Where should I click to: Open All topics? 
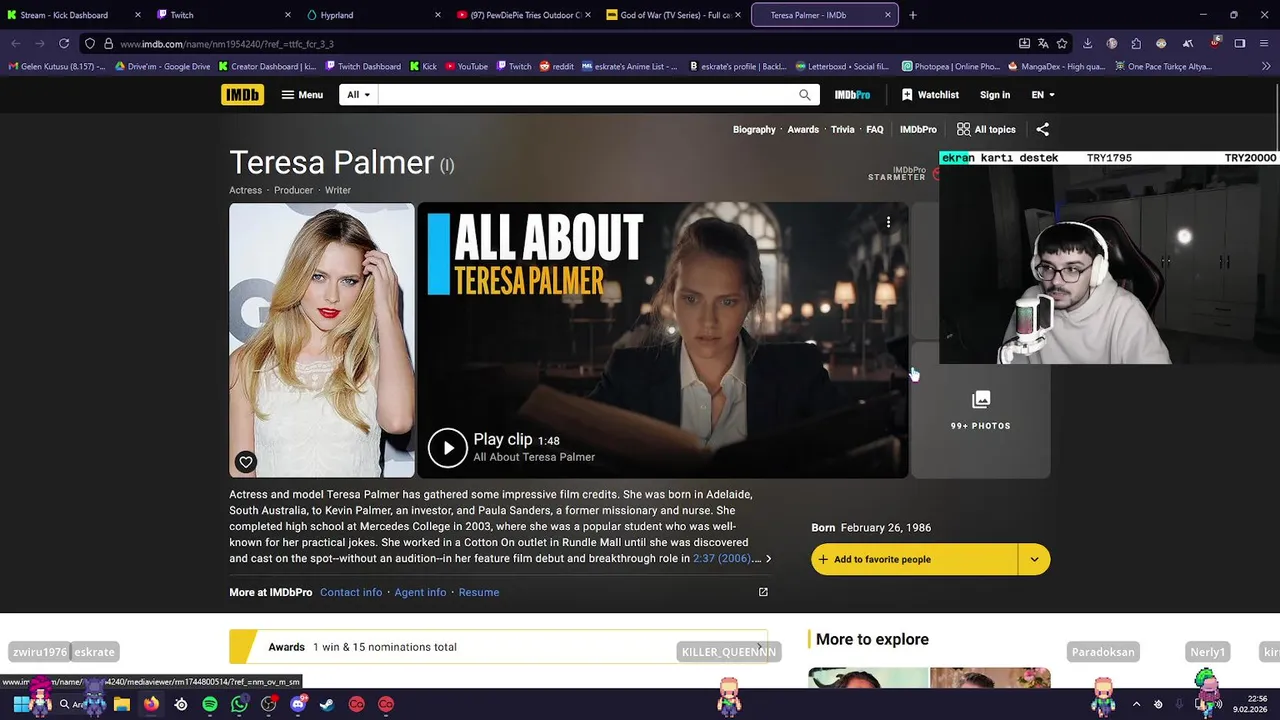pos(986,129)
